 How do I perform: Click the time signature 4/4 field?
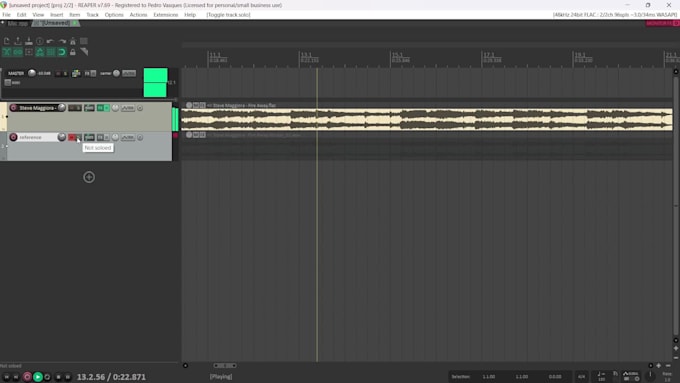(582, 376)
